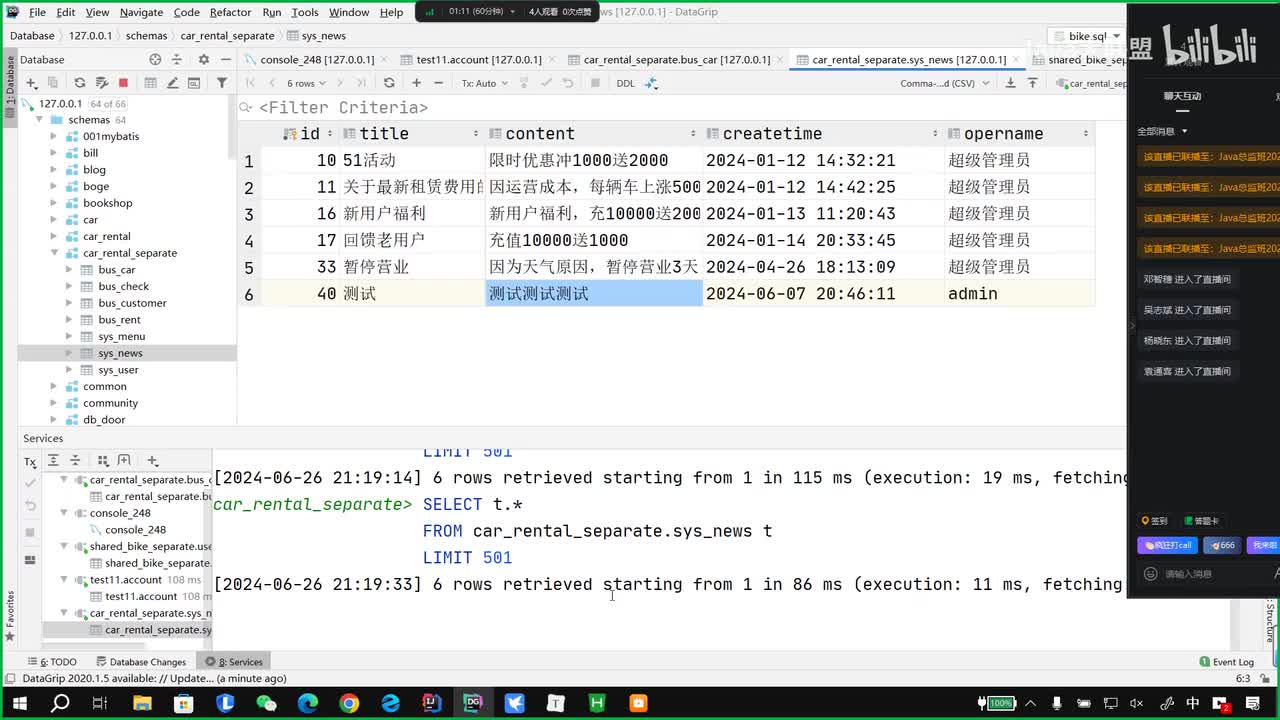Open Database Changes tool window
Viewport: 1280px width, 720px height.
coord(140,662)
